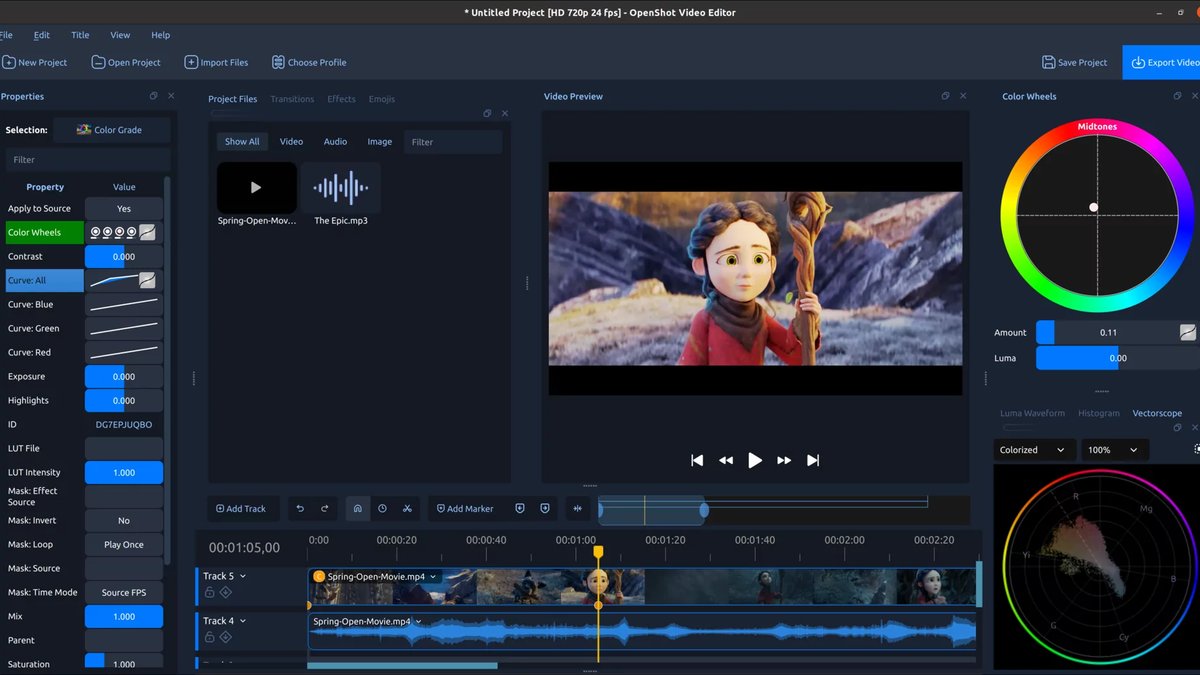Toggle the timeline timing clock tool
The height and width of the screenshot is (675, 1200).
click(382, 508)
